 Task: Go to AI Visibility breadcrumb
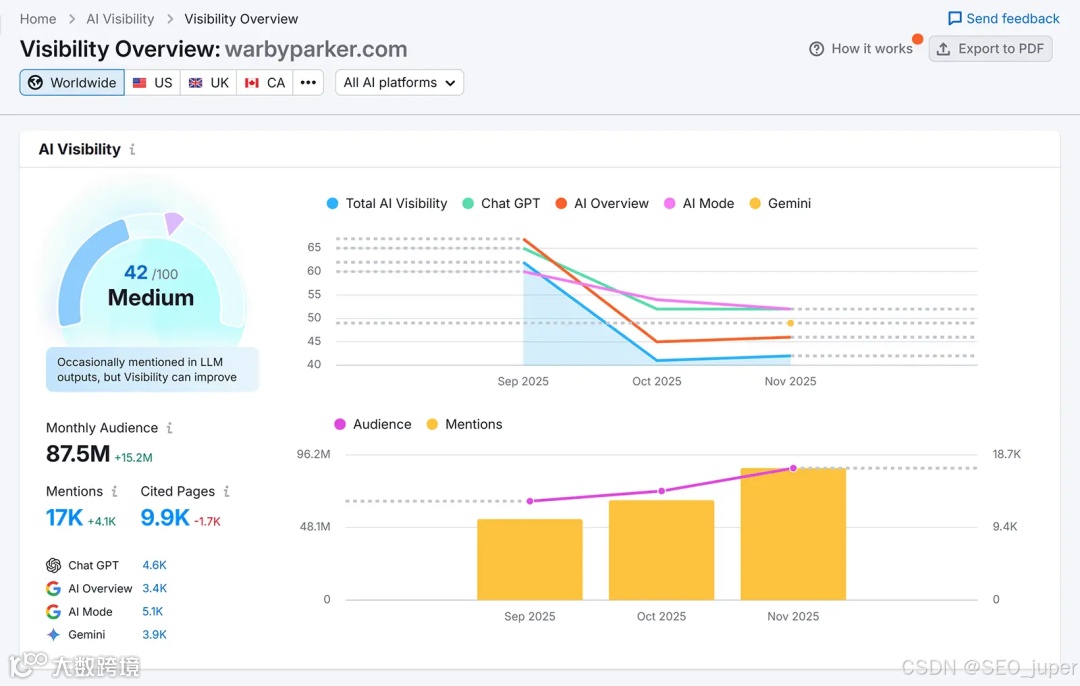pyautogui.click(x=120, y=19)
